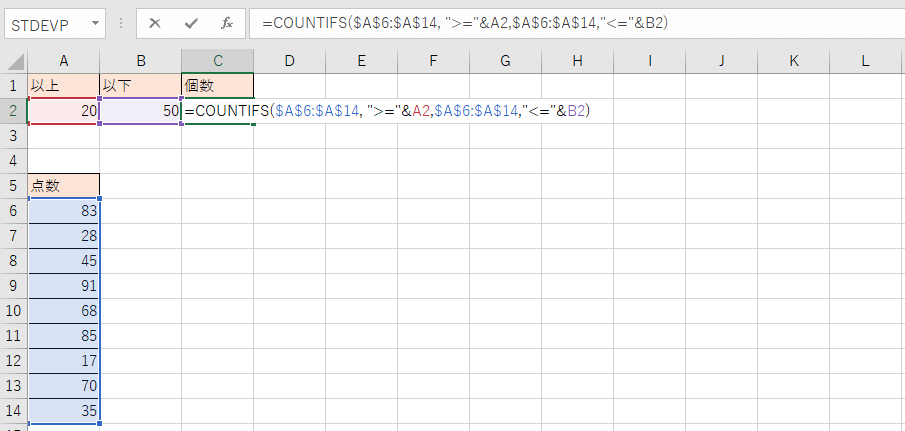The width and height of the screenshot is (905, 431).
Task: Click cell B2 containing 50
Action: tap(140, 111)
